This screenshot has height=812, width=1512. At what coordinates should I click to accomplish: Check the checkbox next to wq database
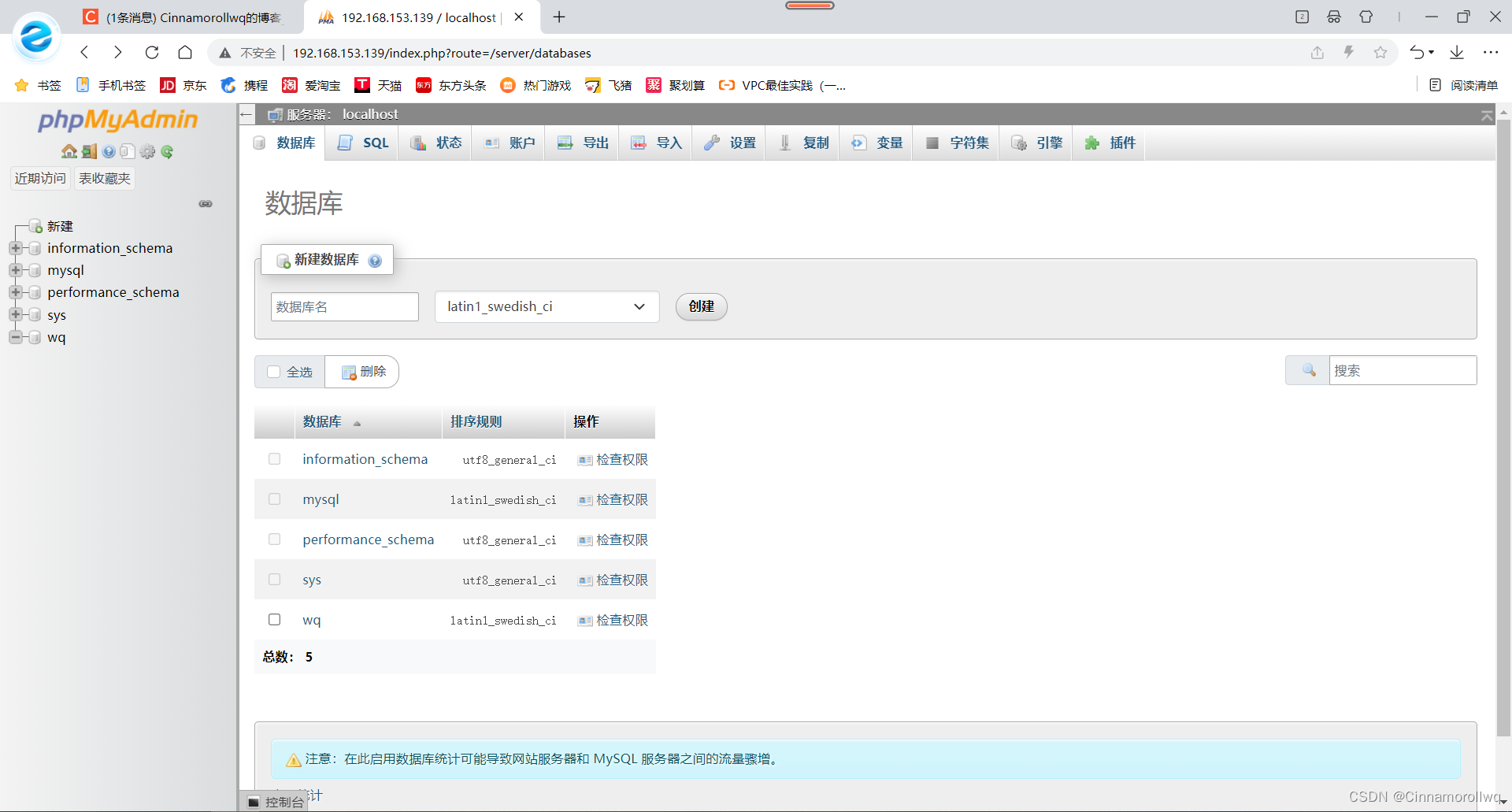[x=274, y=619]
